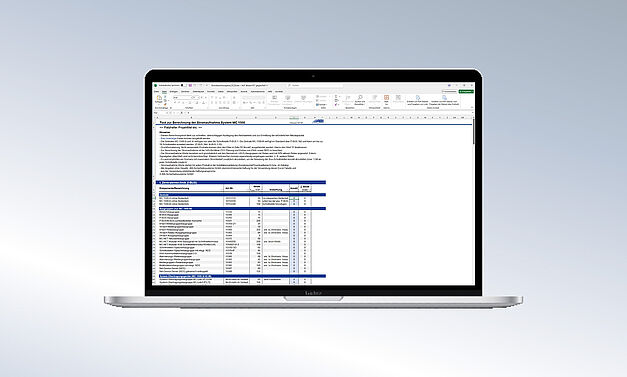Click the Bedingte Formatierung icon
The width and height of the screenshot is (627, 377).
pos(275,98)
